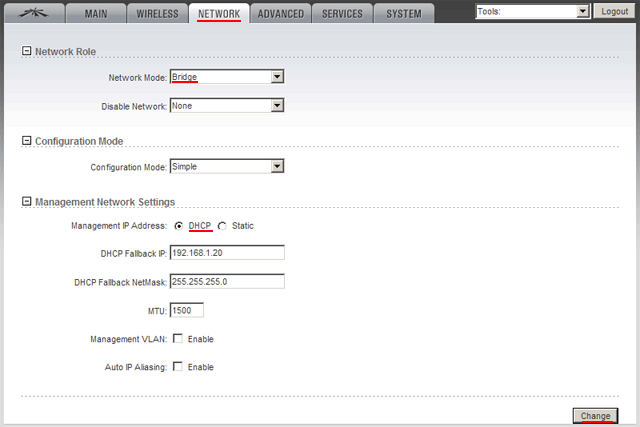Screen dimensions: 640x427
Task: Click the MTU input field
Action: pos(187,310)
